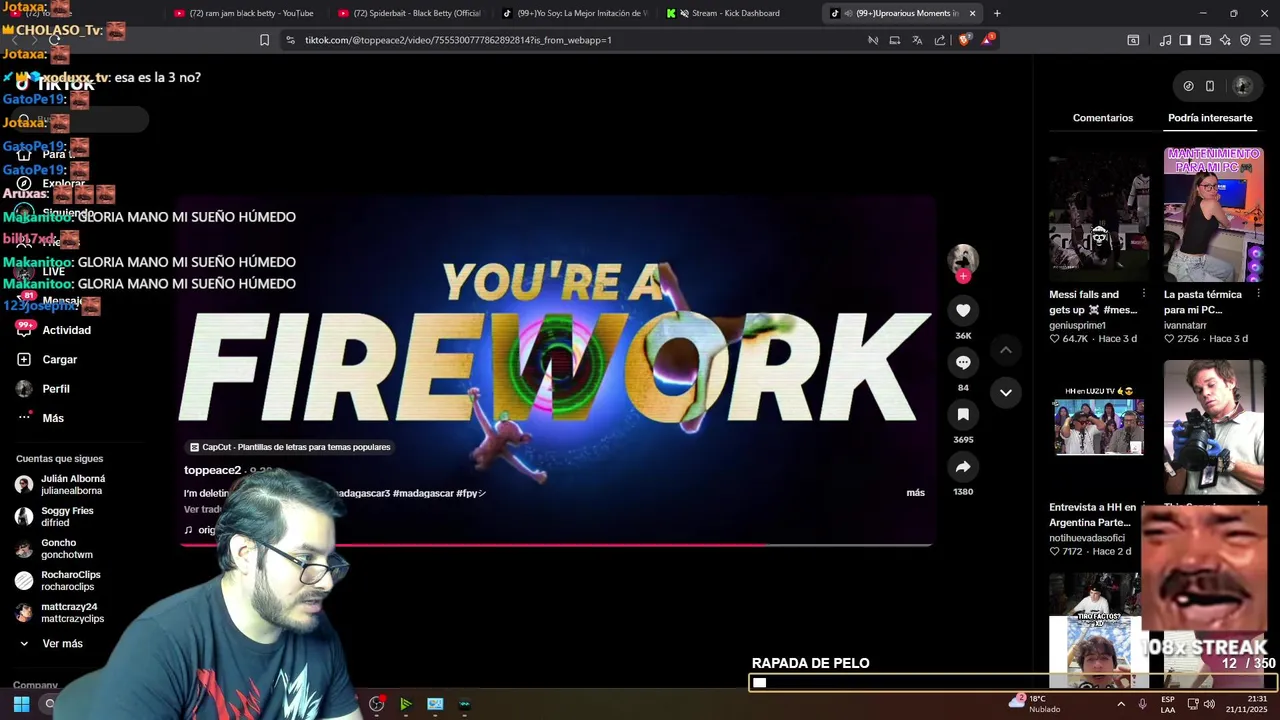Open the HH en LUZU TV video thumbnail

(1099, 427)
